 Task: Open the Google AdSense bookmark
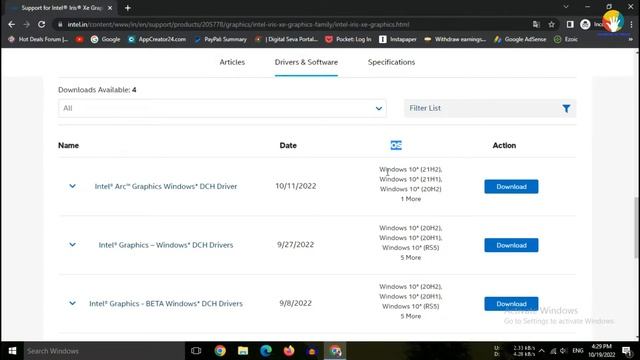tap(520, 39)
